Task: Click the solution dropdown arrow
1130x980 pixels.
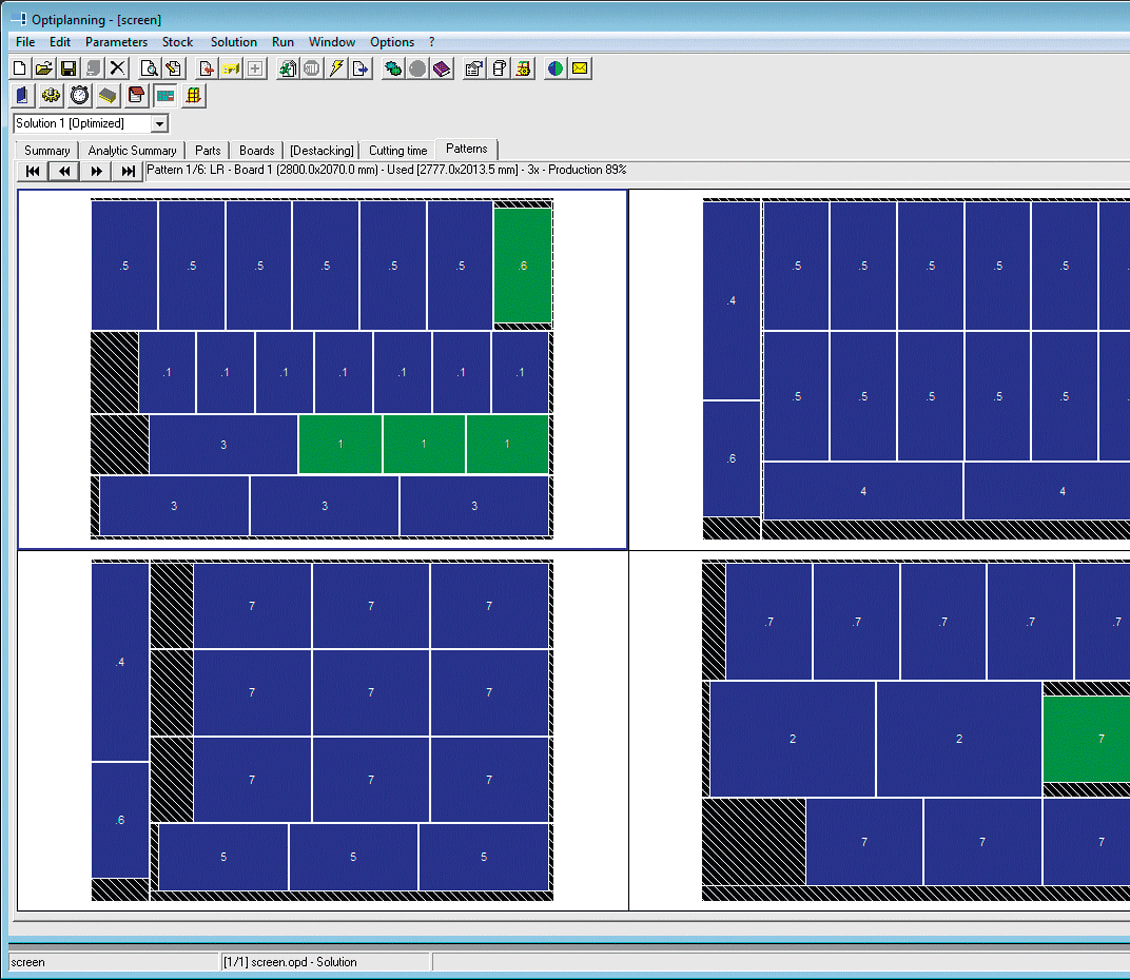Action: pos(159,124)
